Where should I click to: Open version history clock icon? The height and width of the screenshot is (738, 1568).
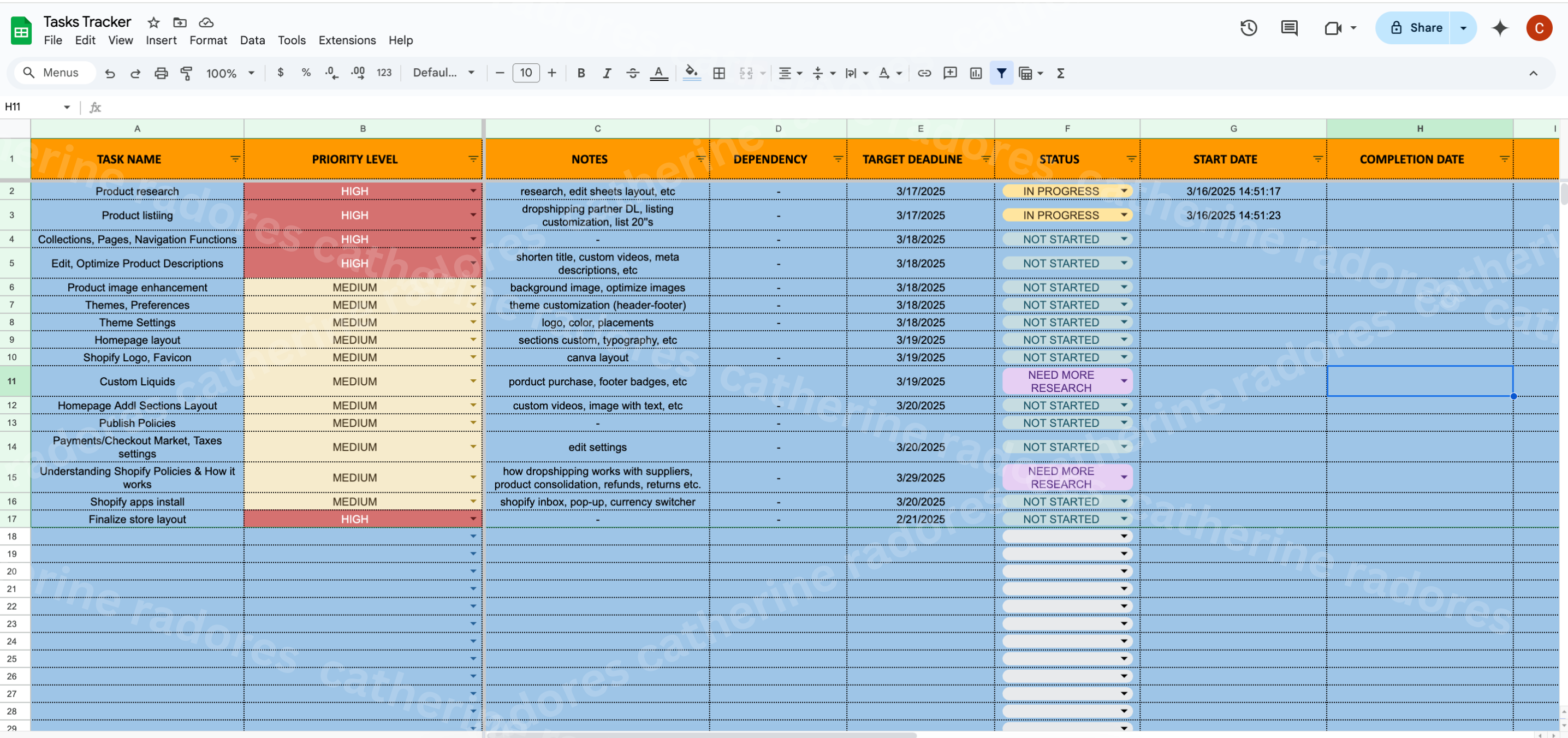pyautogui.click(x=1249, y=27)
